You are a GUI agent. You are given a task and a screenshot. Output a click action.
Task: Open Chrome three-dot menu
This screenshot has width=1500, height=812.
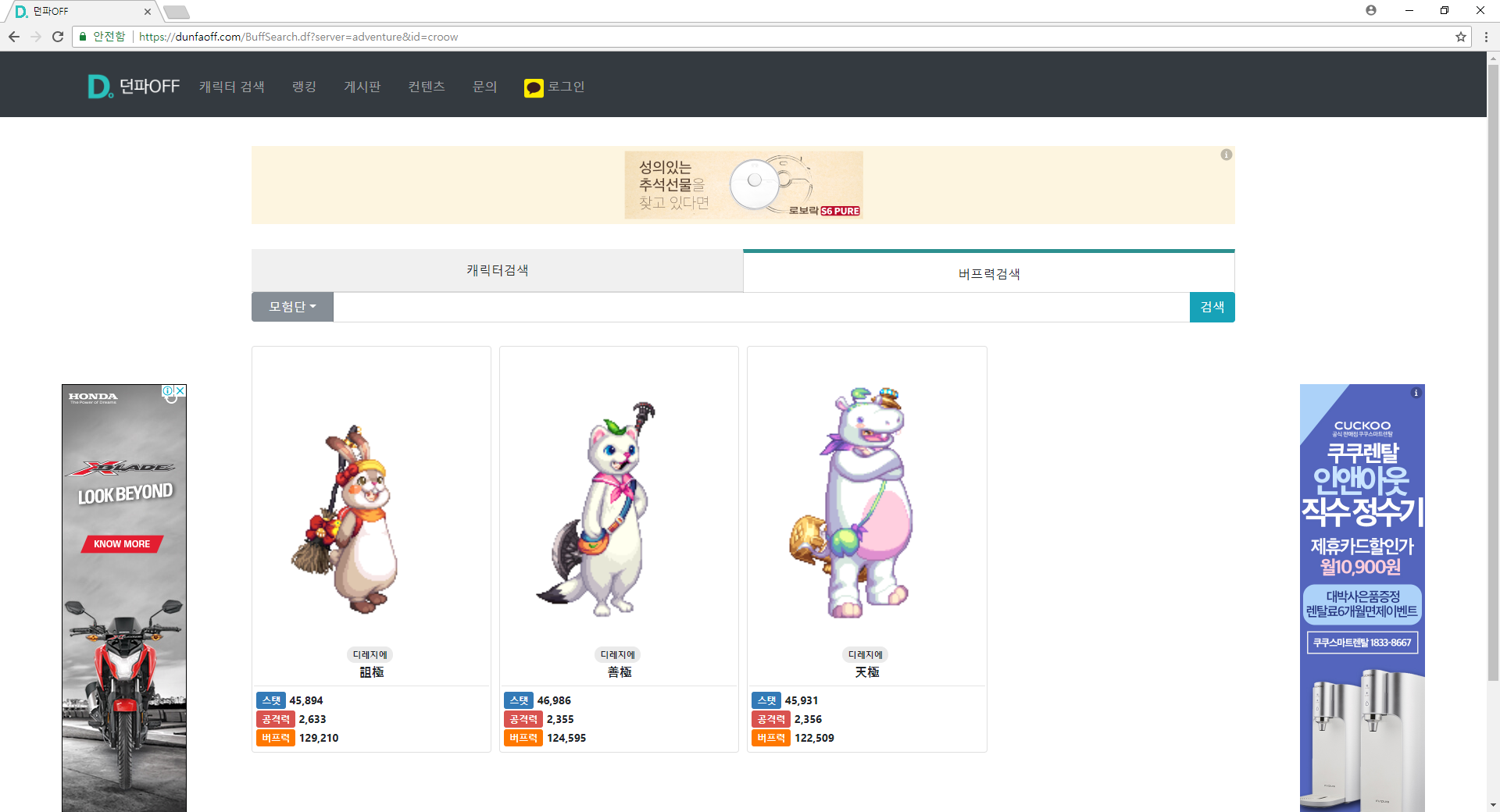point(1485,37)
